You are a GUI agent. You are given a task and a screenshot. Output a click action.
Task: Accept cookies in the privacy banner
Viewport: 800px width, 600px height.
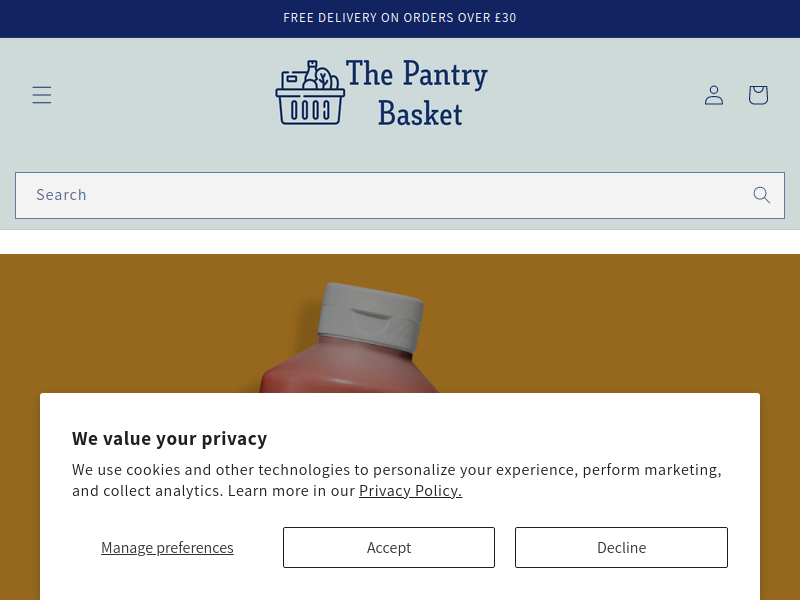coord(389,547)
